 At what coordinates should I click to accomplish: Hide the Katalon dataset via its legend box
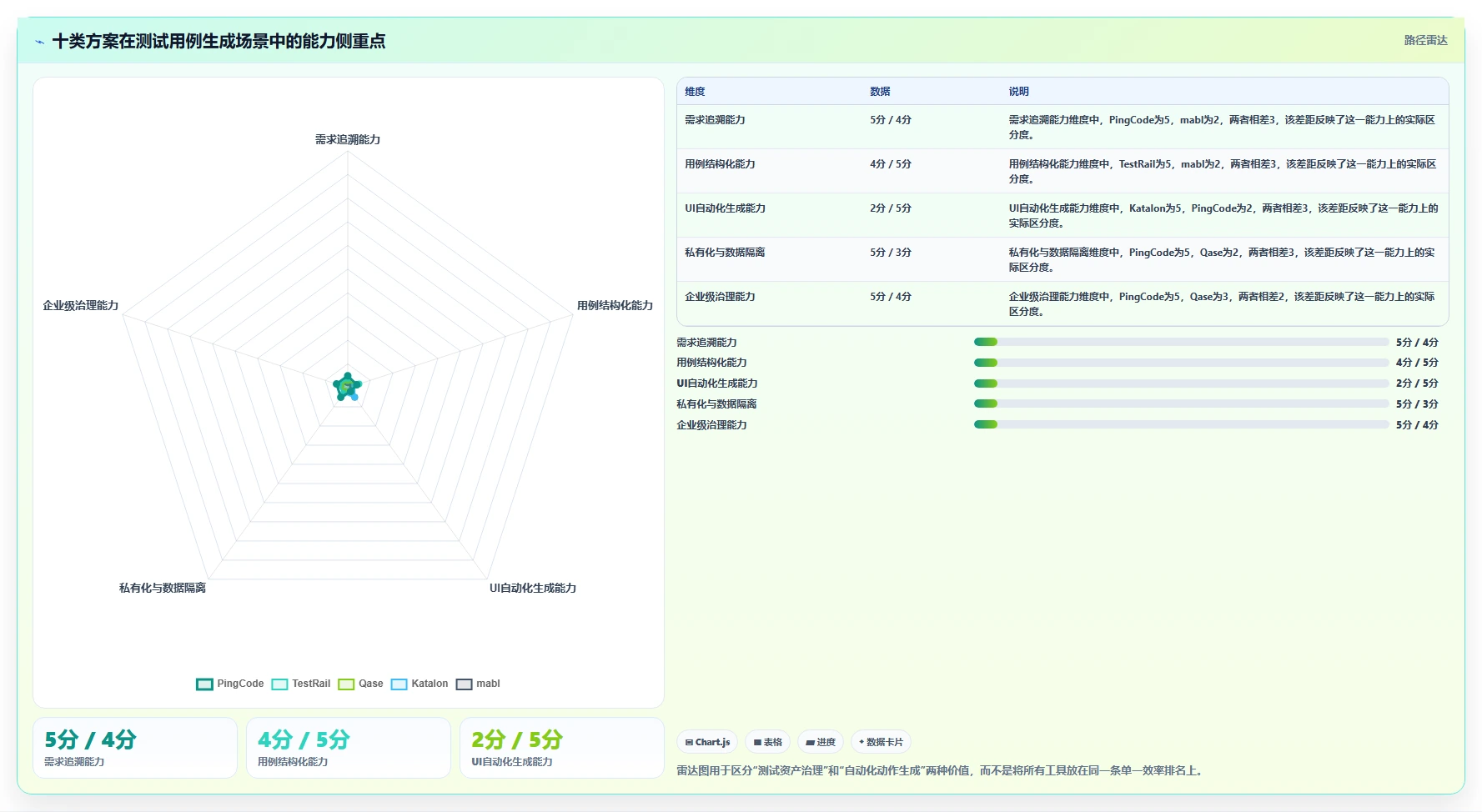[x=399, y=684]
